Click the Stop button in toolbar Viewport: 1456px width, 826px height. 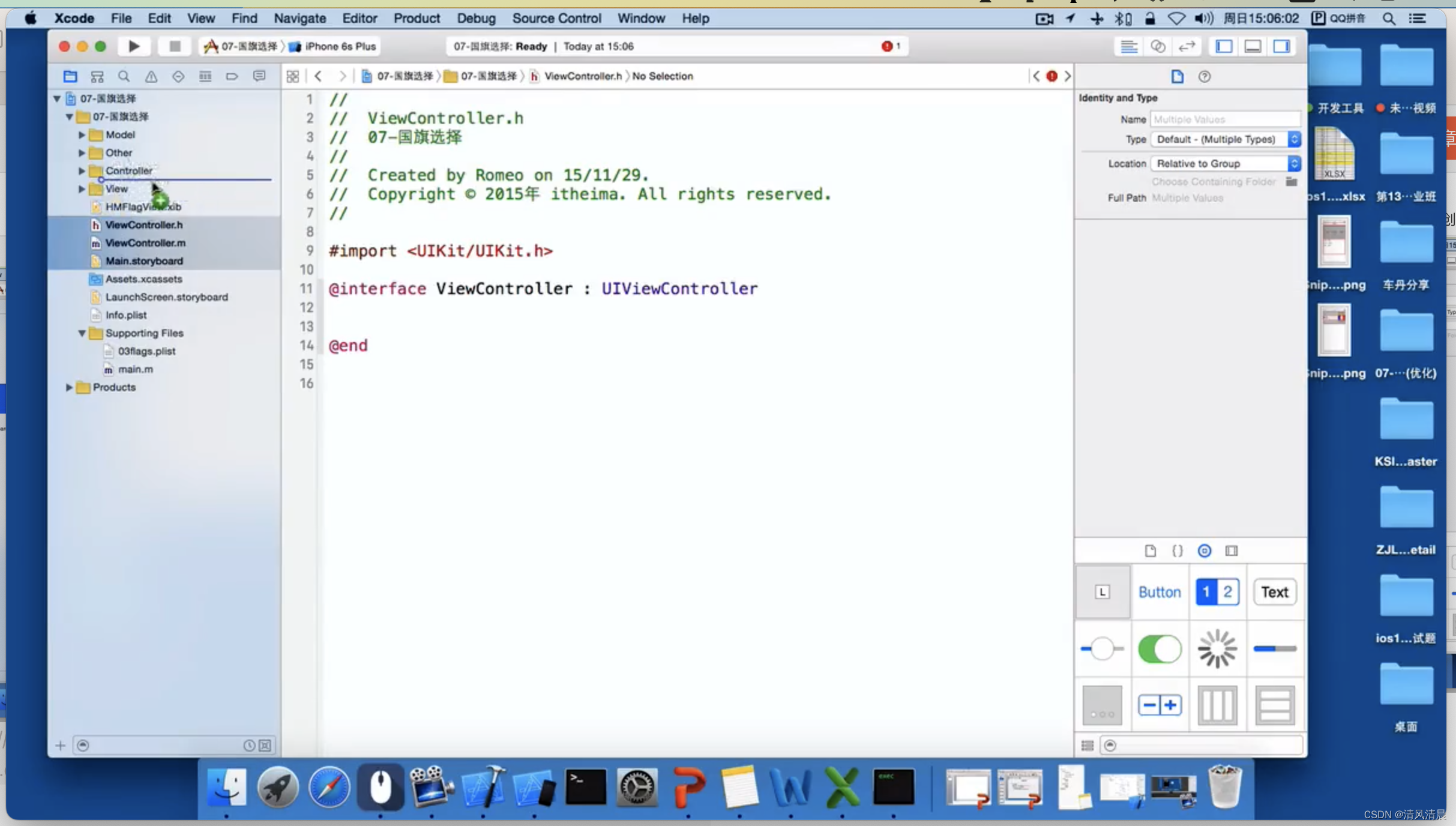[173, 46]
